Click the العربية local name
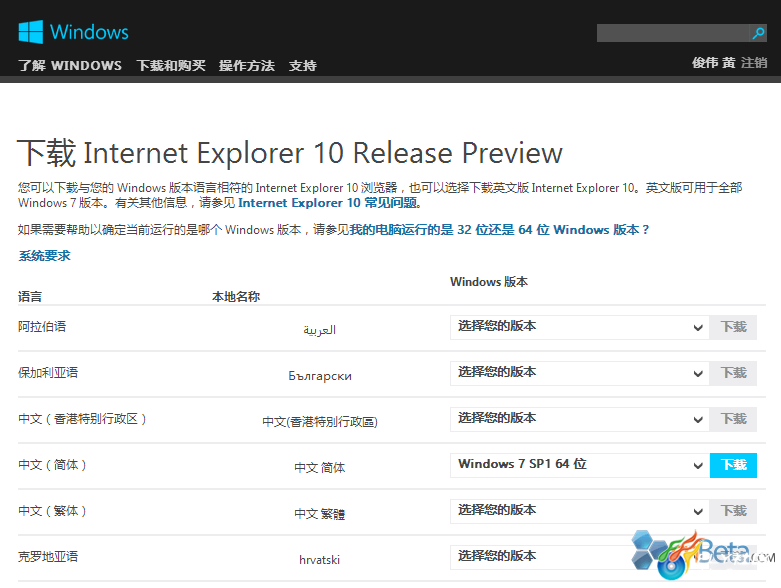This screenshot has width=781, height=588. [x=319, y=330]
